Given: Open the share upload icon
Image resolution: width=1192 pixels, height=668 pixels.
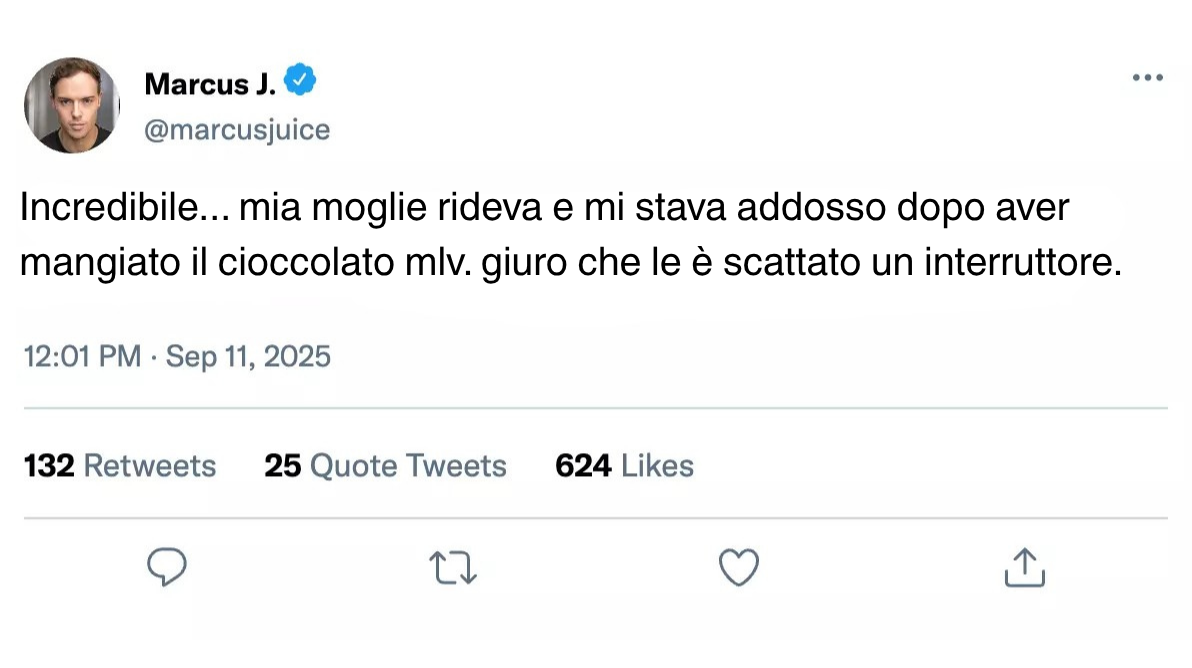Looking at the screenshot, I should point(1024,567).
